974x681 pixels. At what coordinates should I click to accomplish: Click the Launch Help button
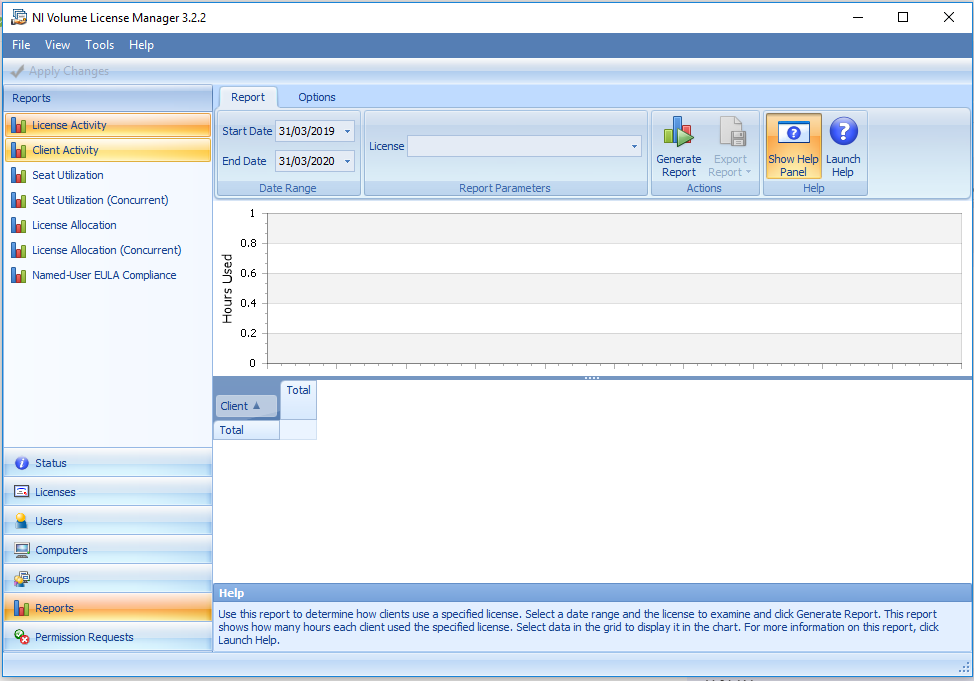pyautogui.click(x=843, y=146)
